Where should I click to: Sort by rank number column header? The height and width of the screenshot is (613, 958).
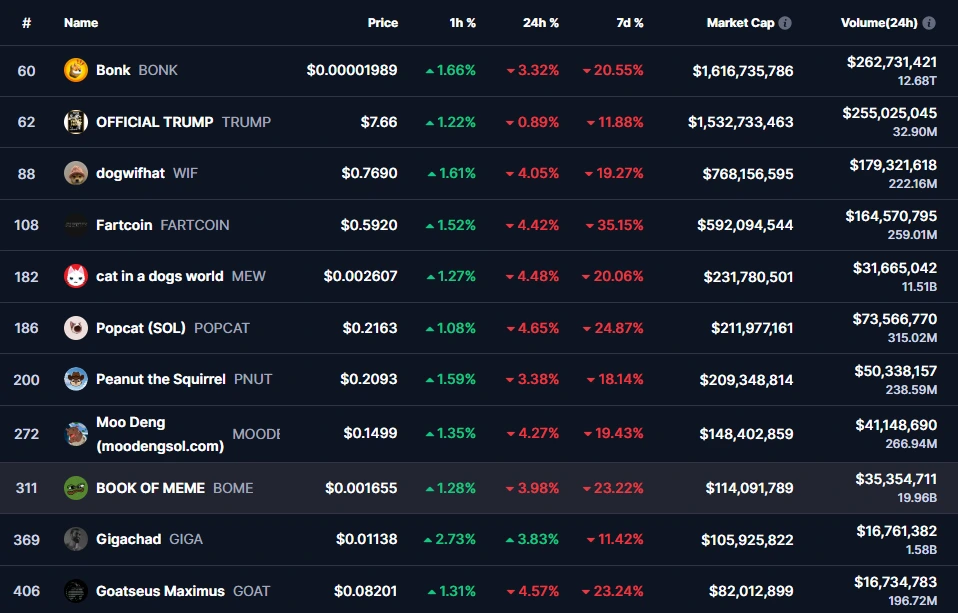(x=27, y=23)
